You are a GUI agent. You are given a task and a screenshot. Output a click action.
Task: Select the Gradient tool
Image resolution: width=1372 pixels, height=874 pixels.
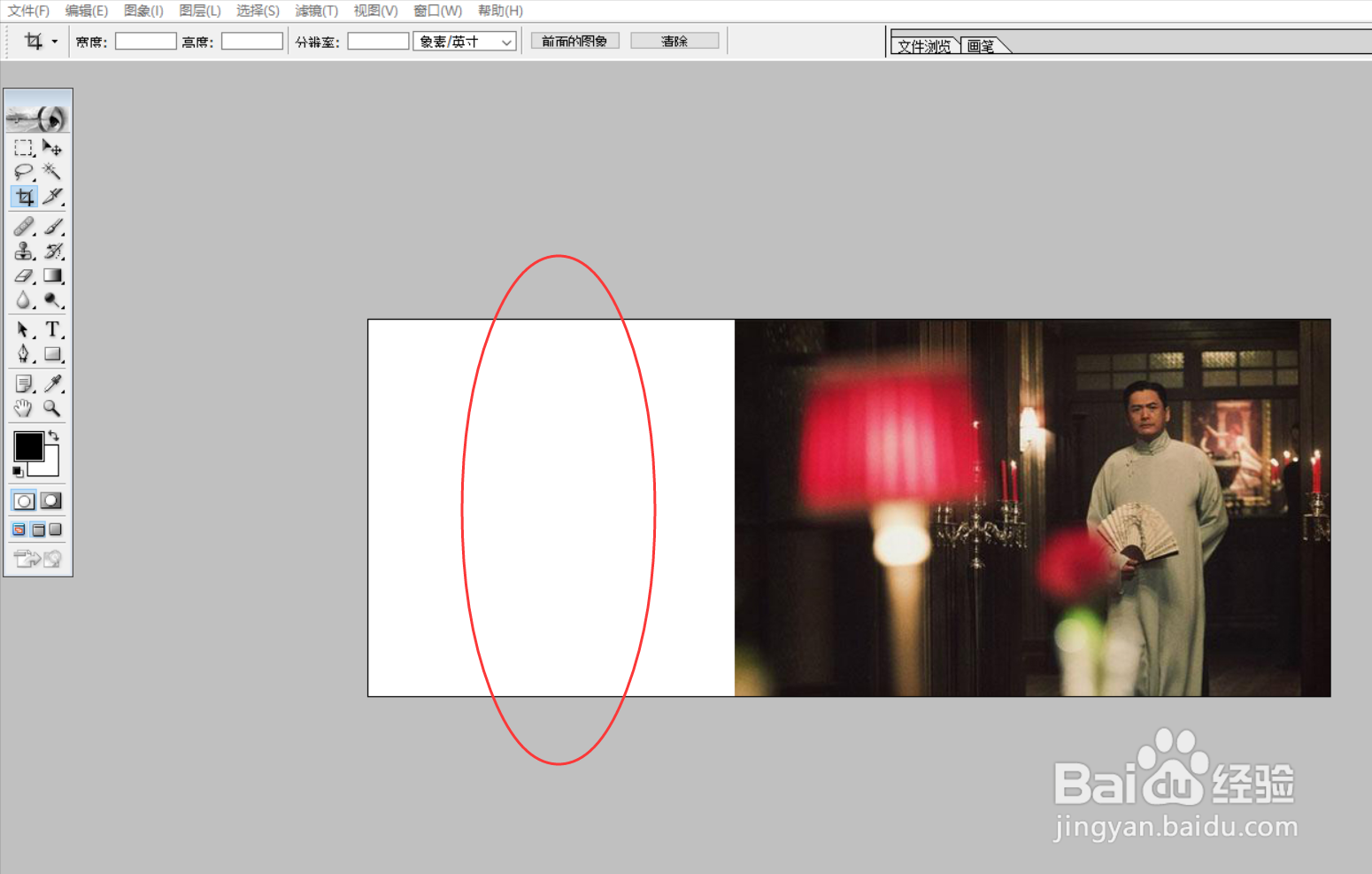52,275
